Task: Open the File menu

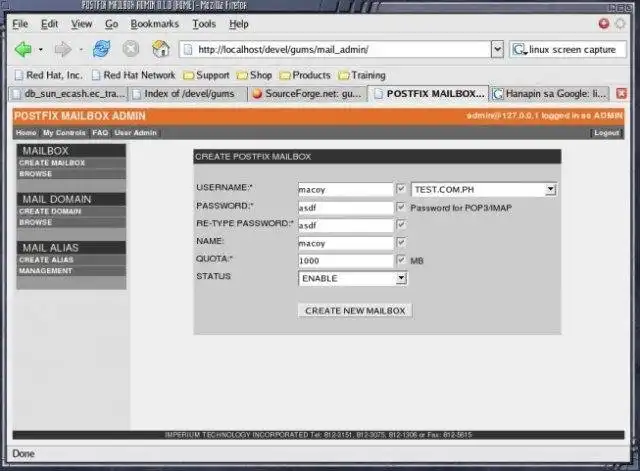Action: (x=20, y=24)
